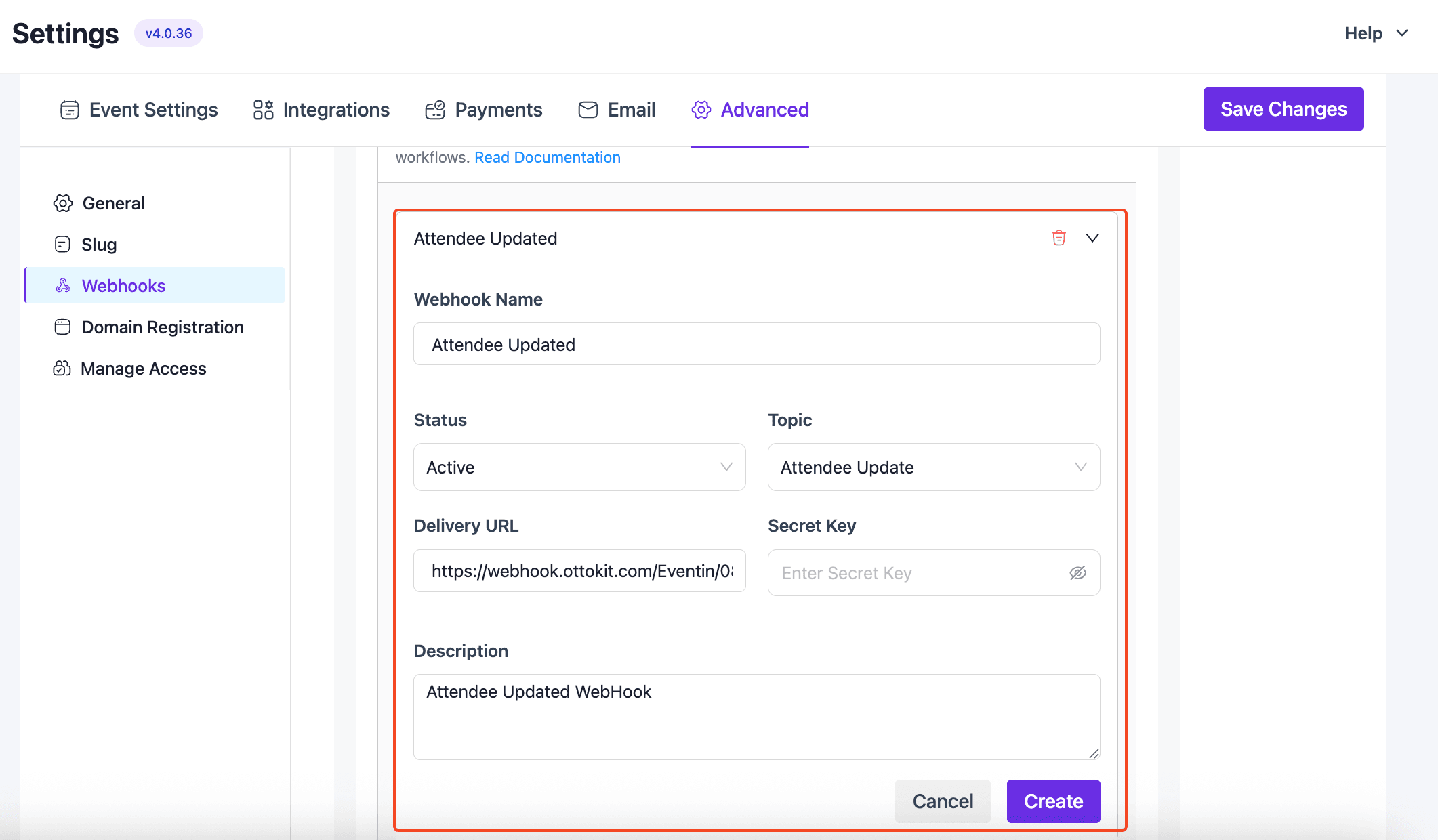The width and height of the screenshot is (1438, 840).
Task: Open the Topic dropdown showing Attendee Update
Action: [934, 467]
